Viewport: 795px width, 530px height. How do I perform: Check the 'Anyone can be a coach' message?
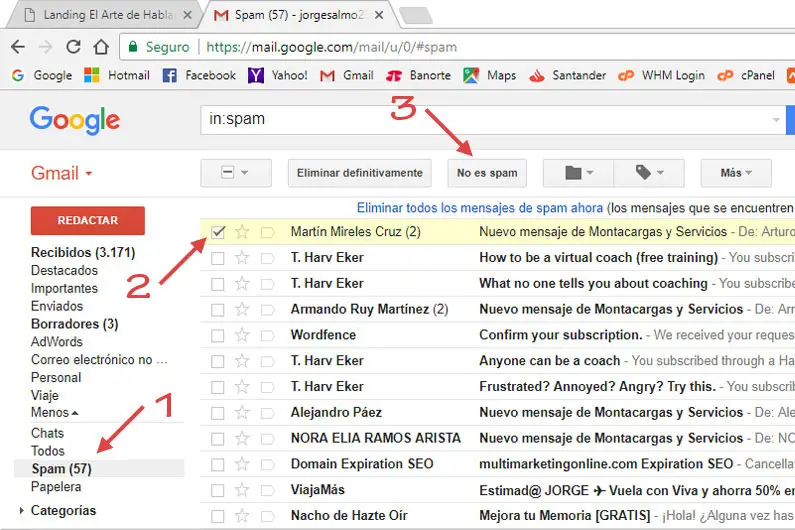pos(218,362)
